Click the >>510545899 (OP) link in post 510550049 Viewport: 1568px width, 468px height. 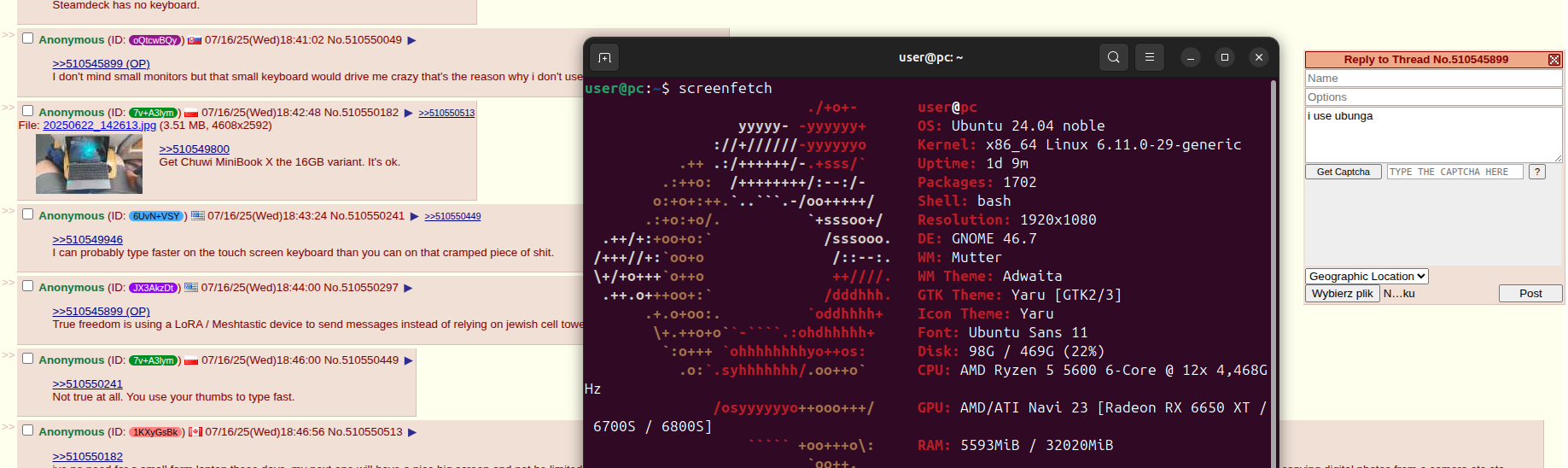click(x=101, y=64)
